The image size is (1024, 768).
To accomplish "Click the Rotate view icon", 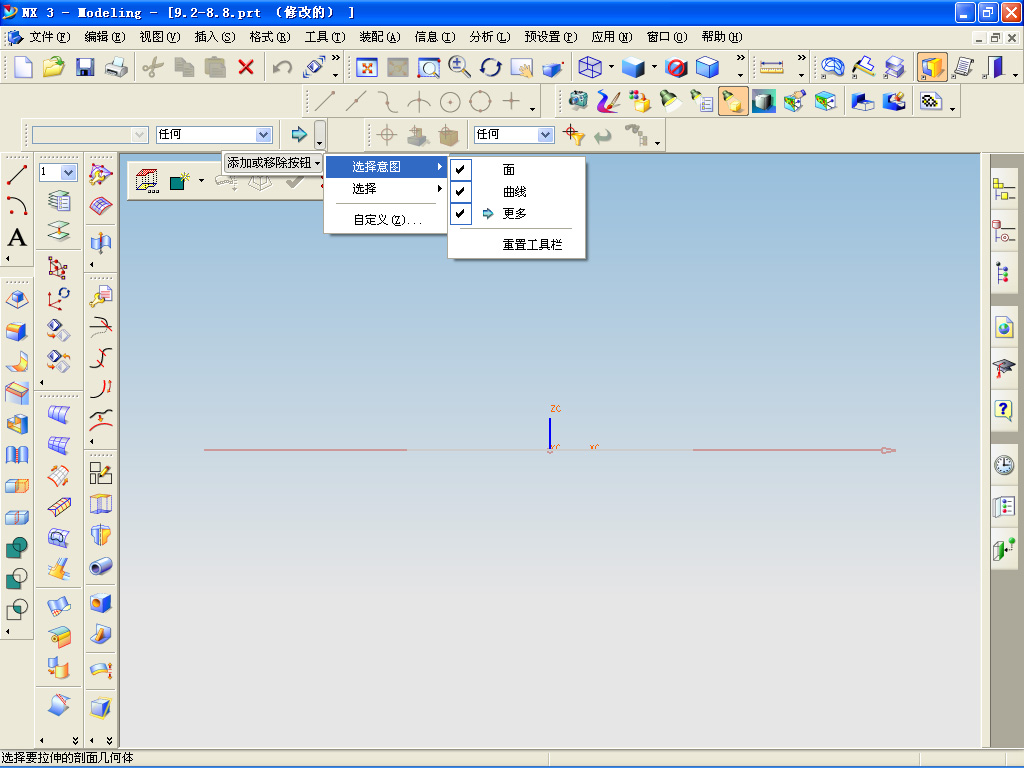I will pyautogui.click(x=490, y=67).
